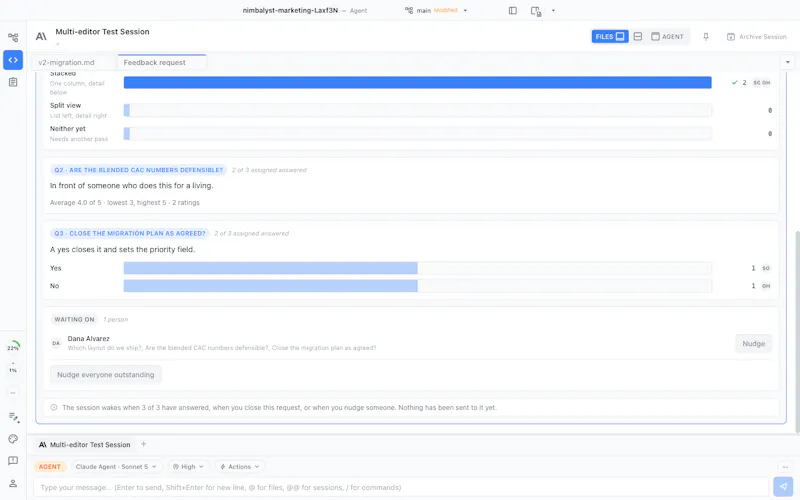Toggle the sidebar panel layout icon in title bar
This screenshot has height=500, width=800.
point(513,11)
